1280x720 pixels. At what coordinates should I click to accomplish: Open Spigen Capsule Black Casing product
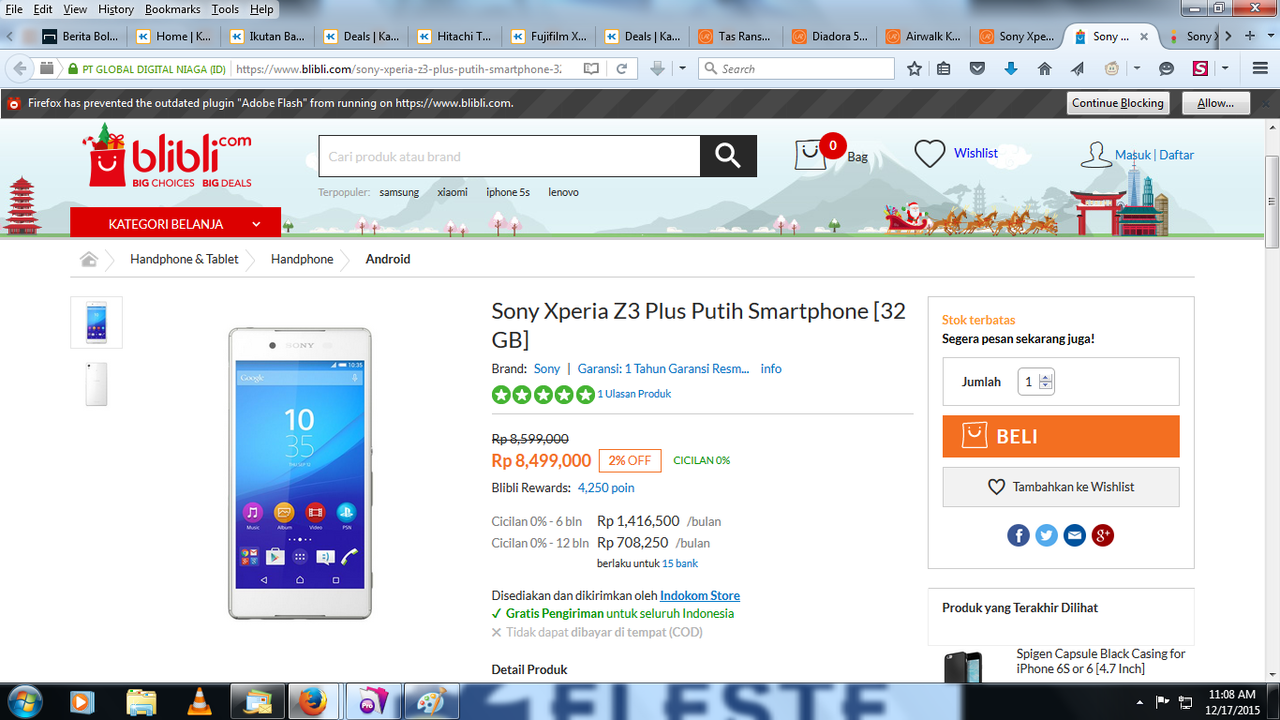(1100, 661)
